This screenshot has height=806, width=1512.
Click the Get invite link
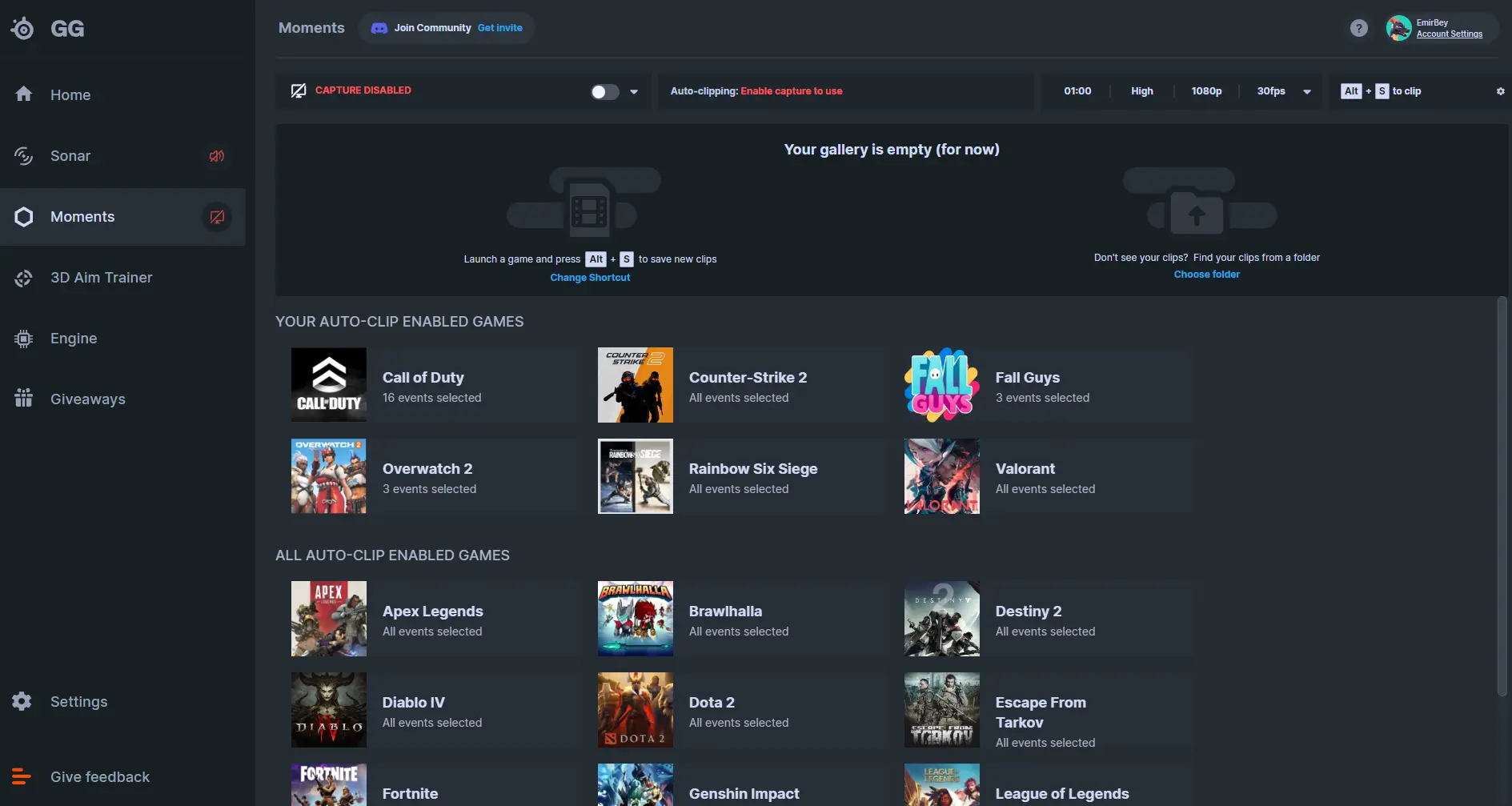click(499, 28)
